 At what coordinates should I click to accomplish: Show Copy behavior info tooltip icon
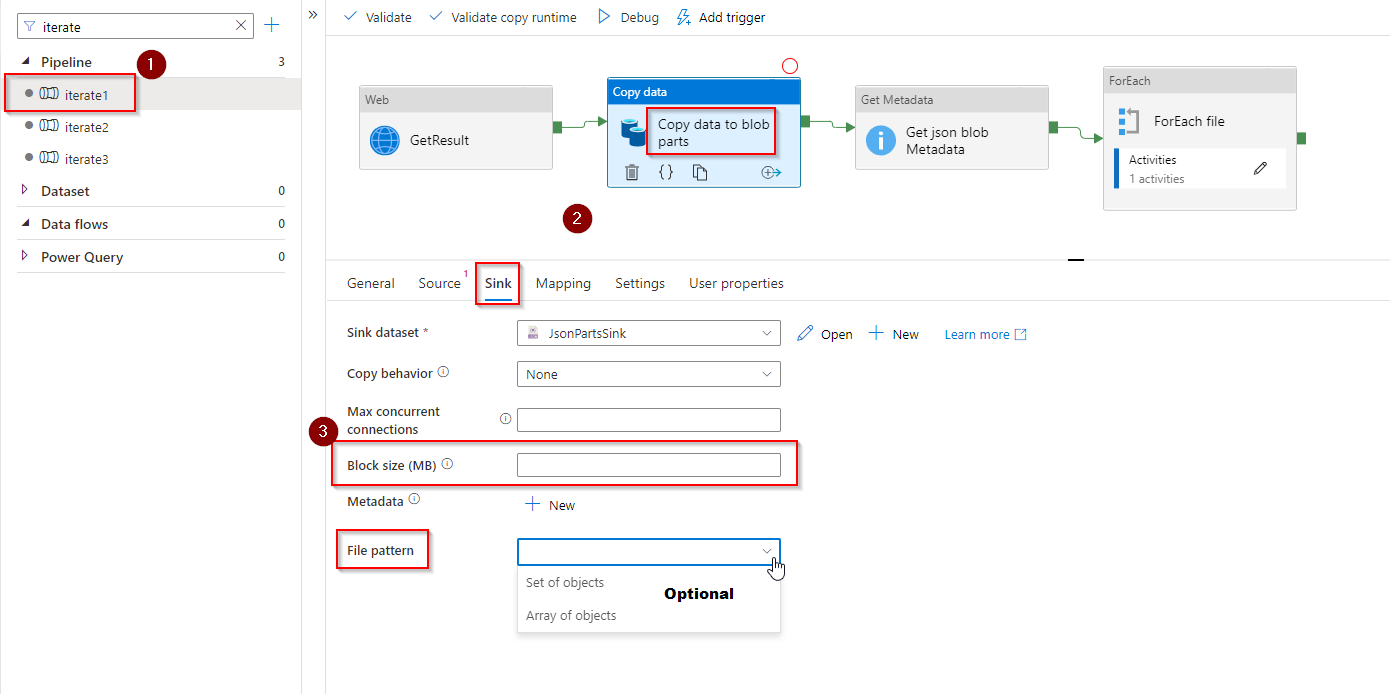pos(443,372)
